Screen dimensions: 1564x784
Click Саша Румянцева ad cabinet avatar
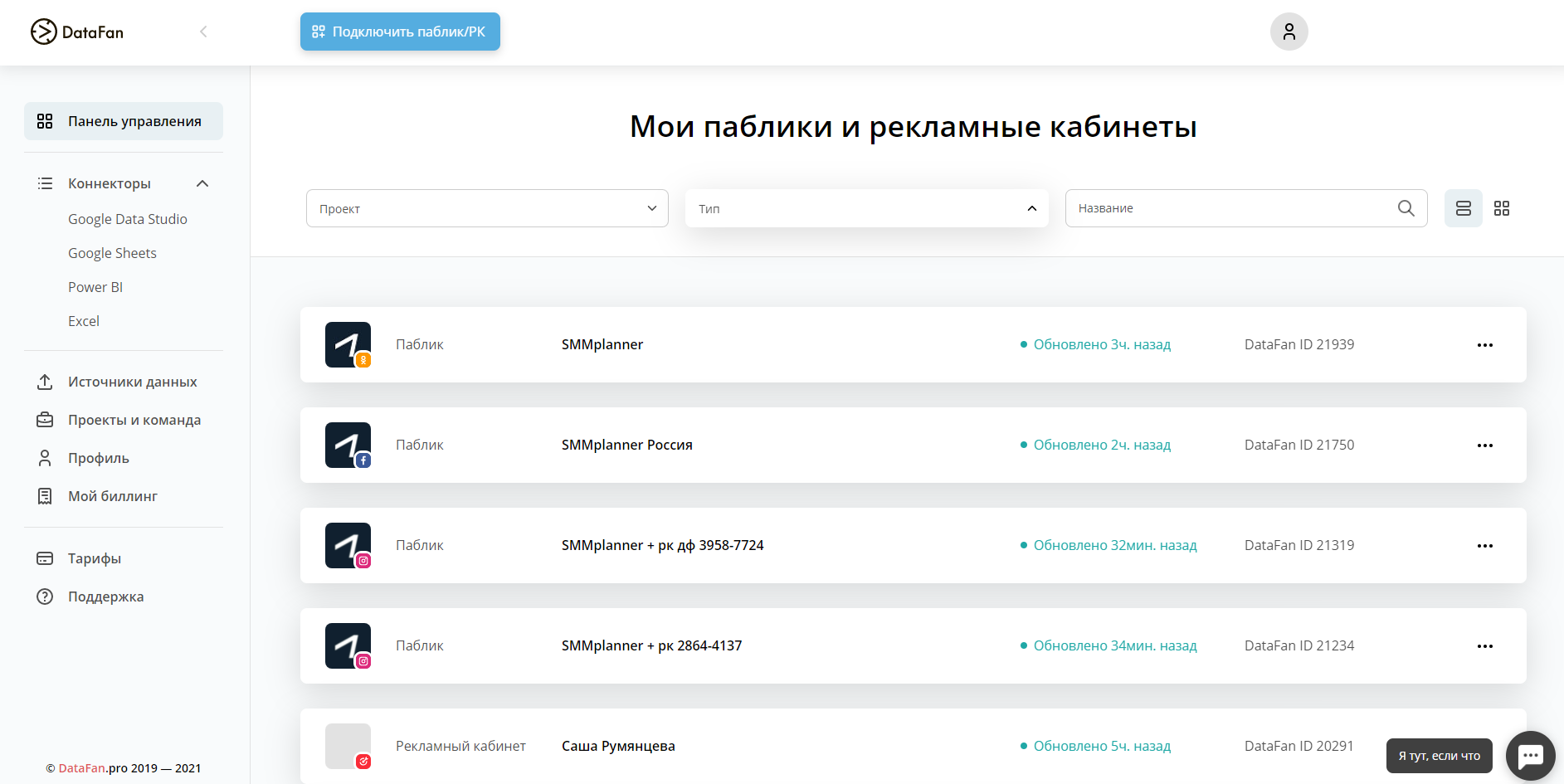pos(348,746)
